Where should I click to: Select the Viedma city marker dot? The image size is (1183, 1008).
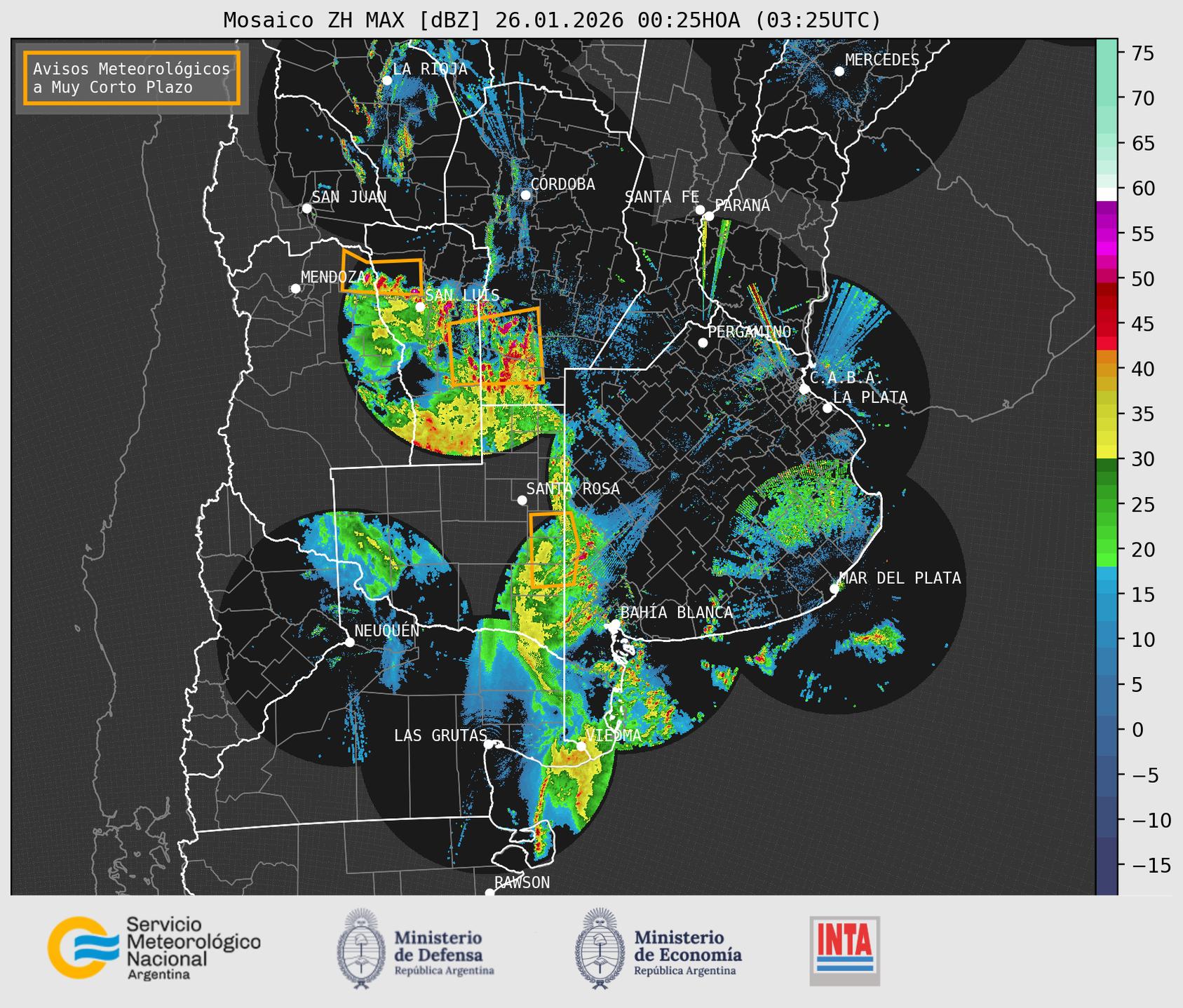tap(581, 746)
